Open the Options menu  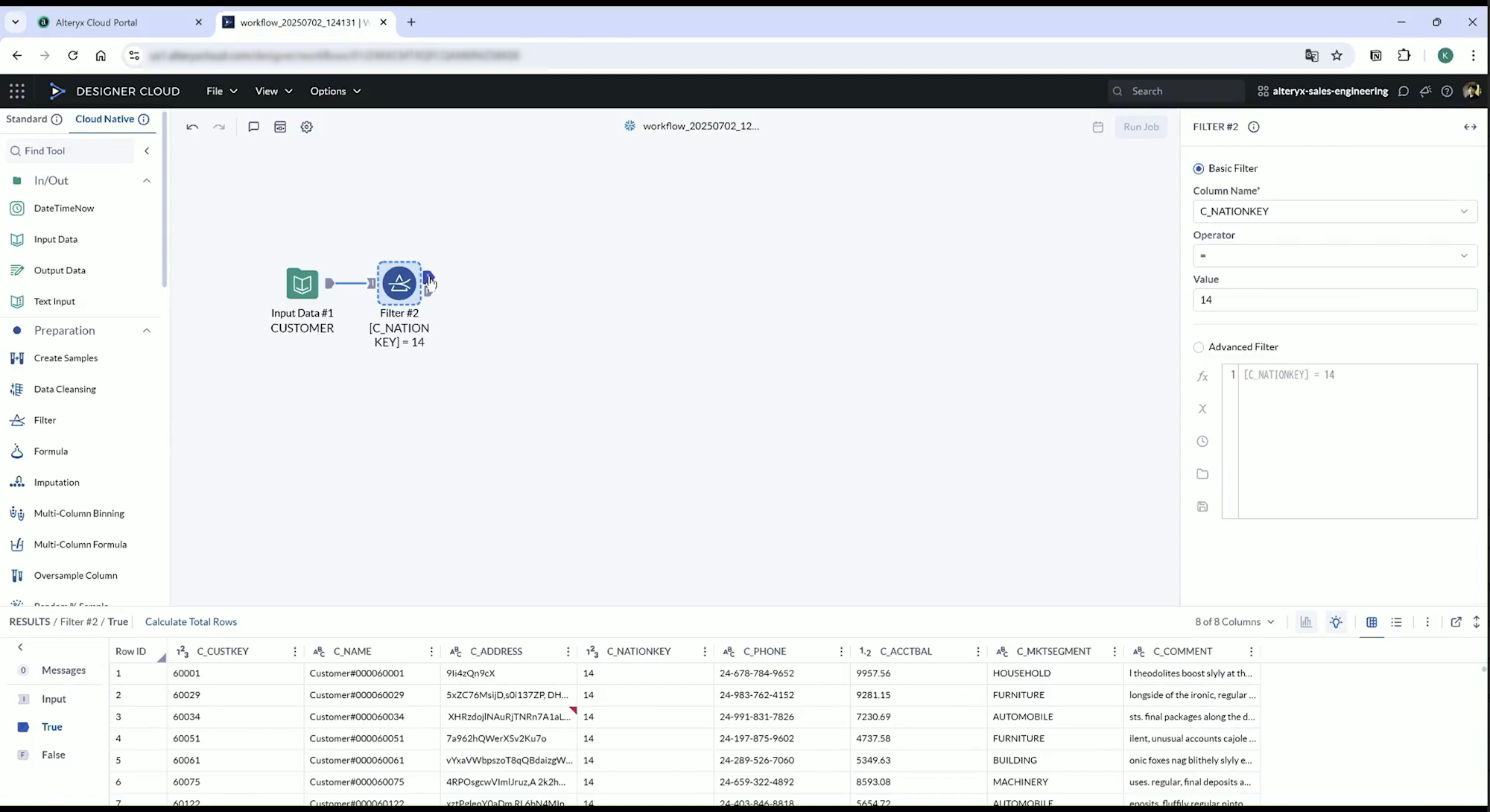(x=335, y=91)
